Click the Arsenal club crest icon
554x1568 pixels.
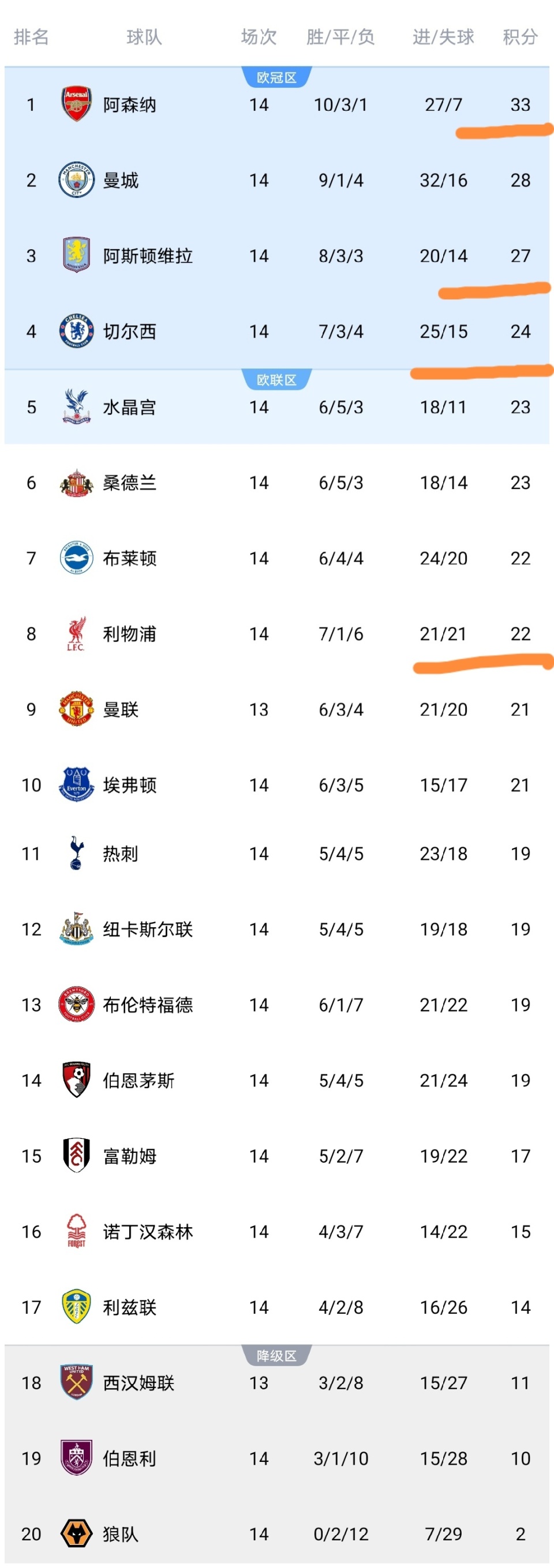76,105
